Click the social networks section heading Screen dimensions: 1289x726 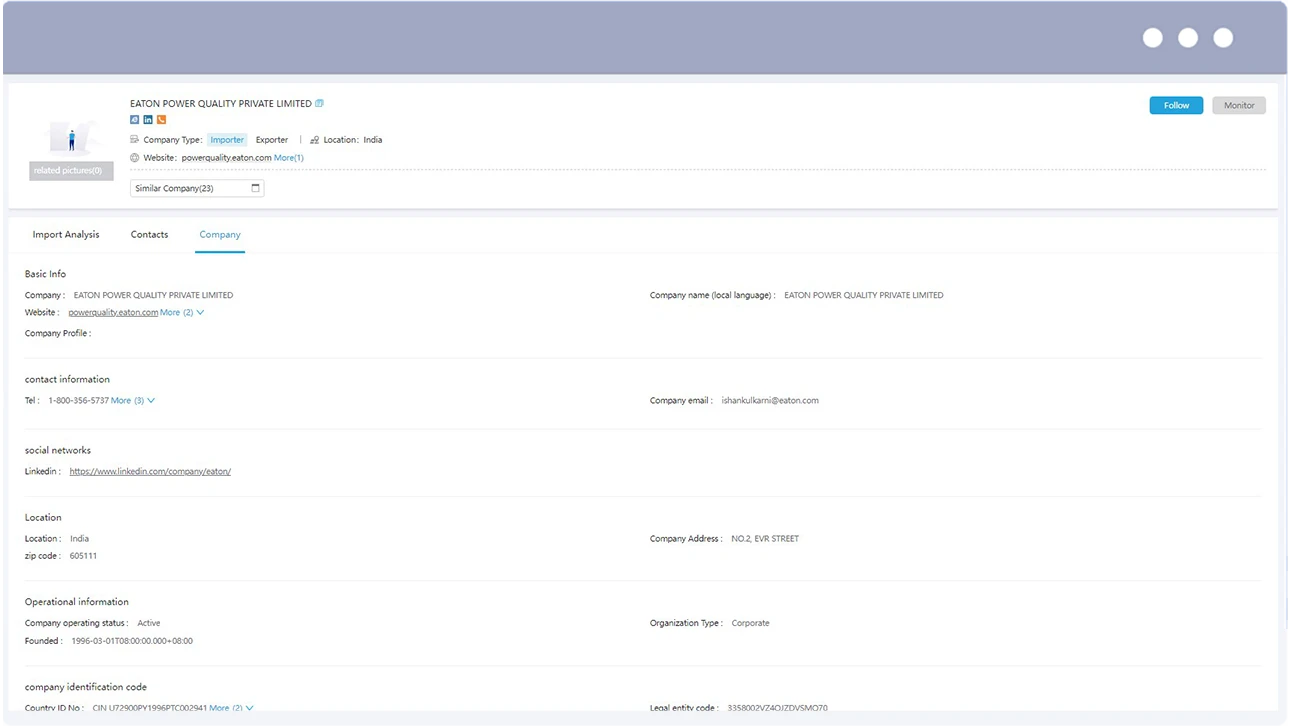tap(58, 450)
